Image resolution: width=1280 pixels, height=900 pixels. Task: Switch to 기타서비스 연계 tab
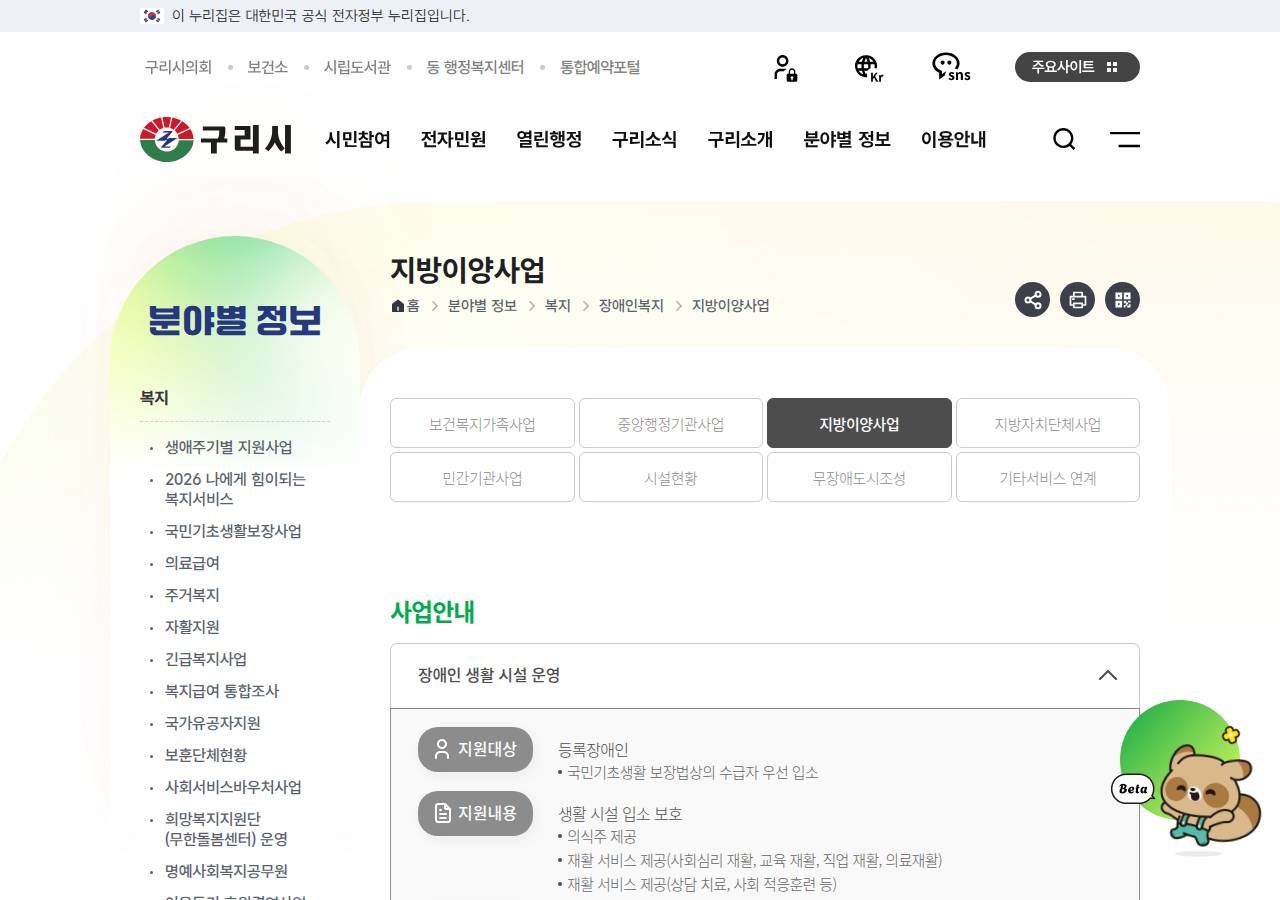click(1048, 477)
